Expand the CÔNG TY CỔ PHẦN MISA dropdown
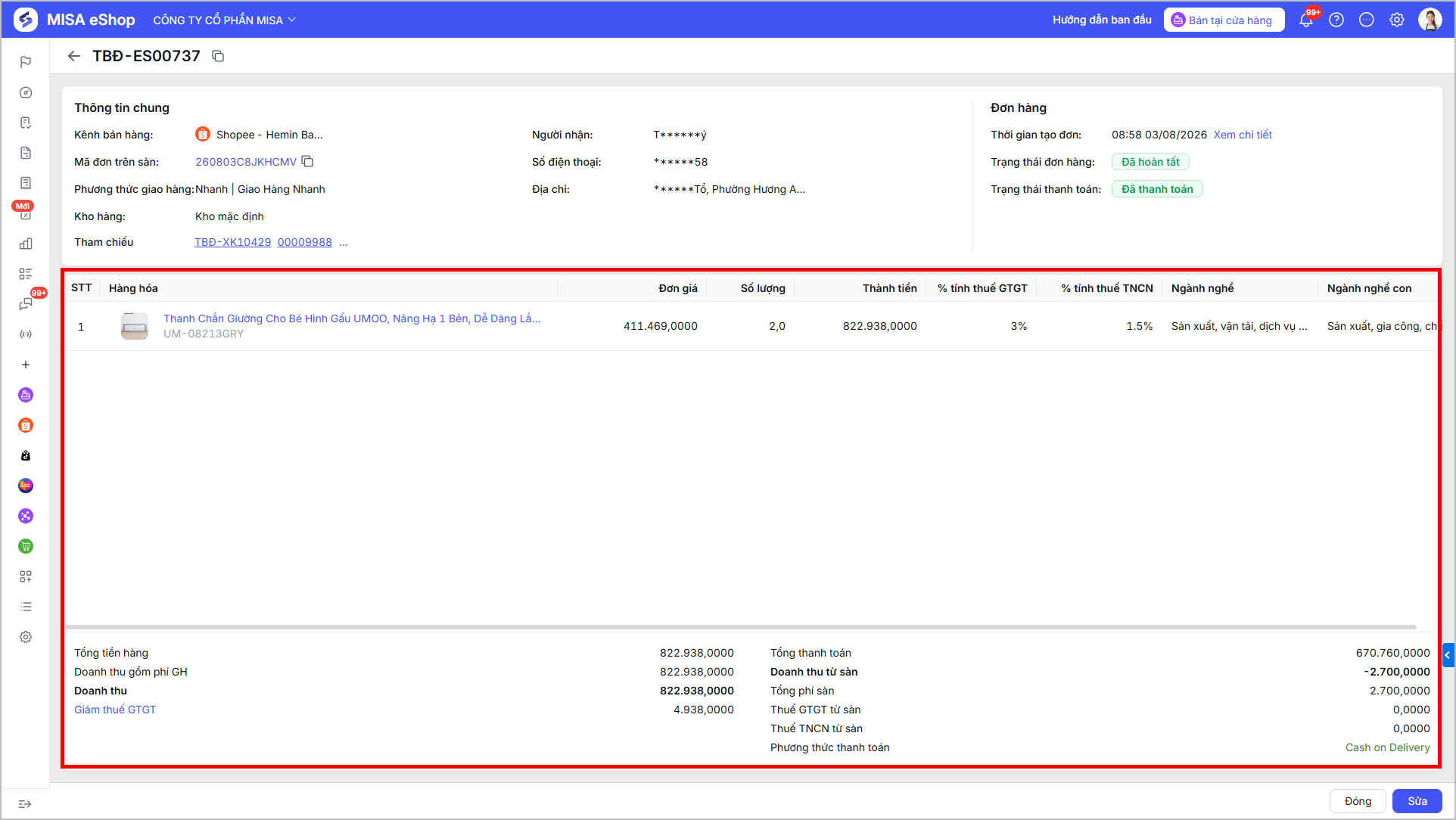The height and width of the screenshot is (820, 1456). pos(224,20)
